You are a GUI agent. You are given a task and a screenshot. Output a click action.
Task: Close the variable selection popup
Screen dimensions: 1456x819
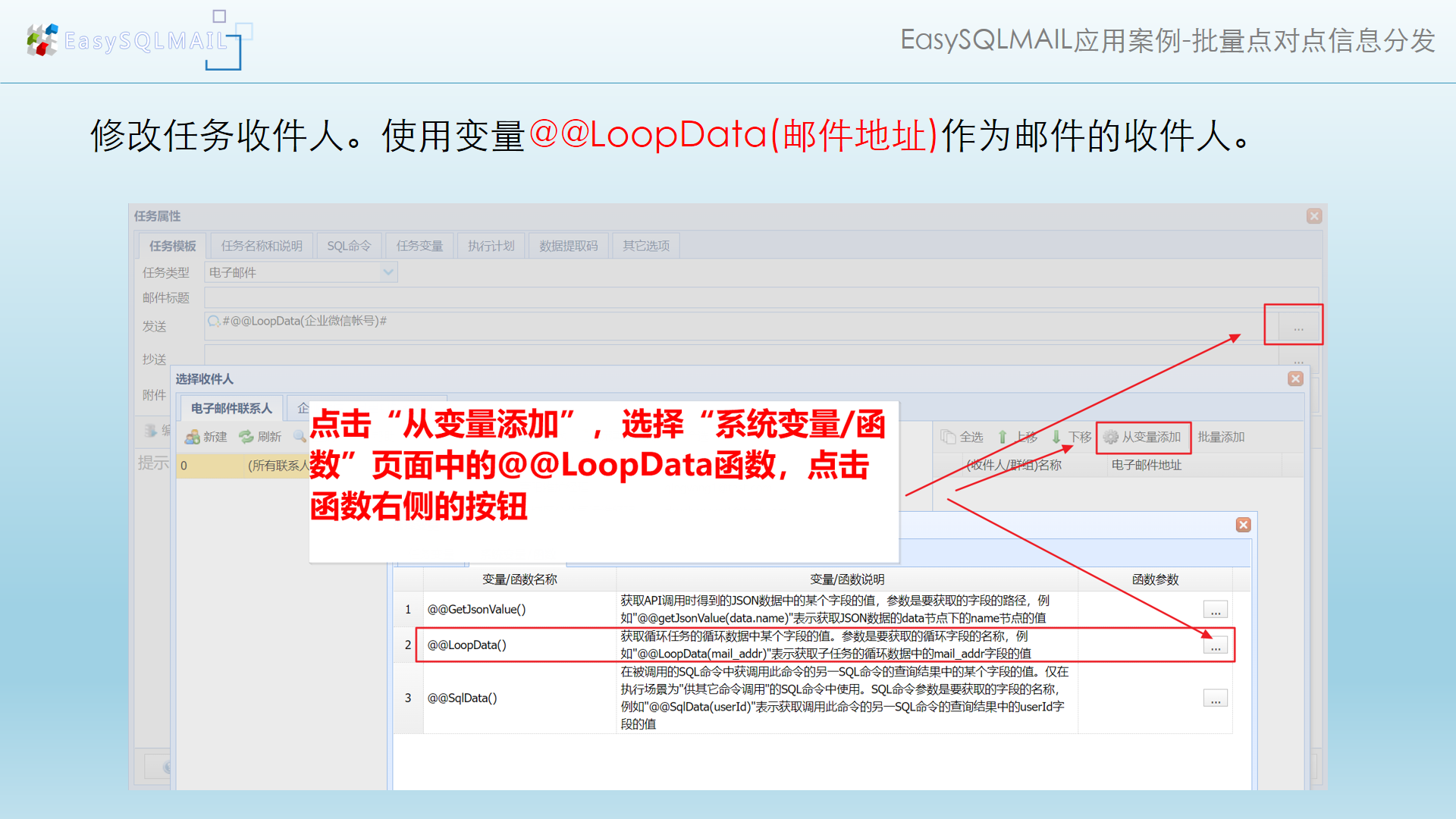[x=1243, y=525]
